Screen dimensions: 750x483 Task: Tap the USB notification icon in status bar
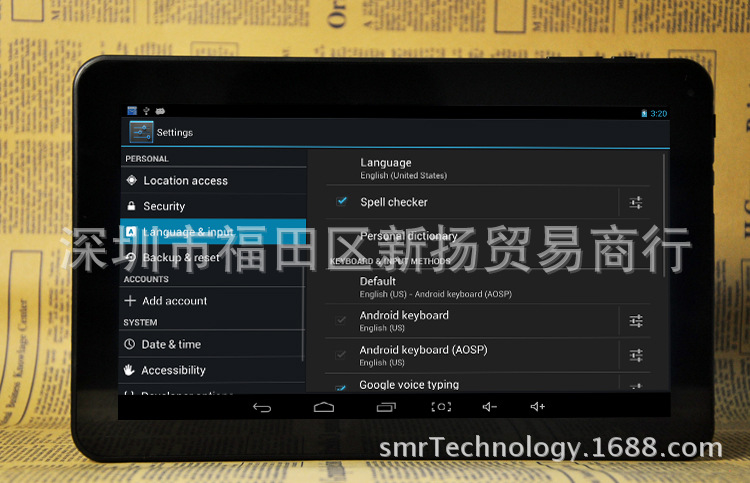(146, 111)
